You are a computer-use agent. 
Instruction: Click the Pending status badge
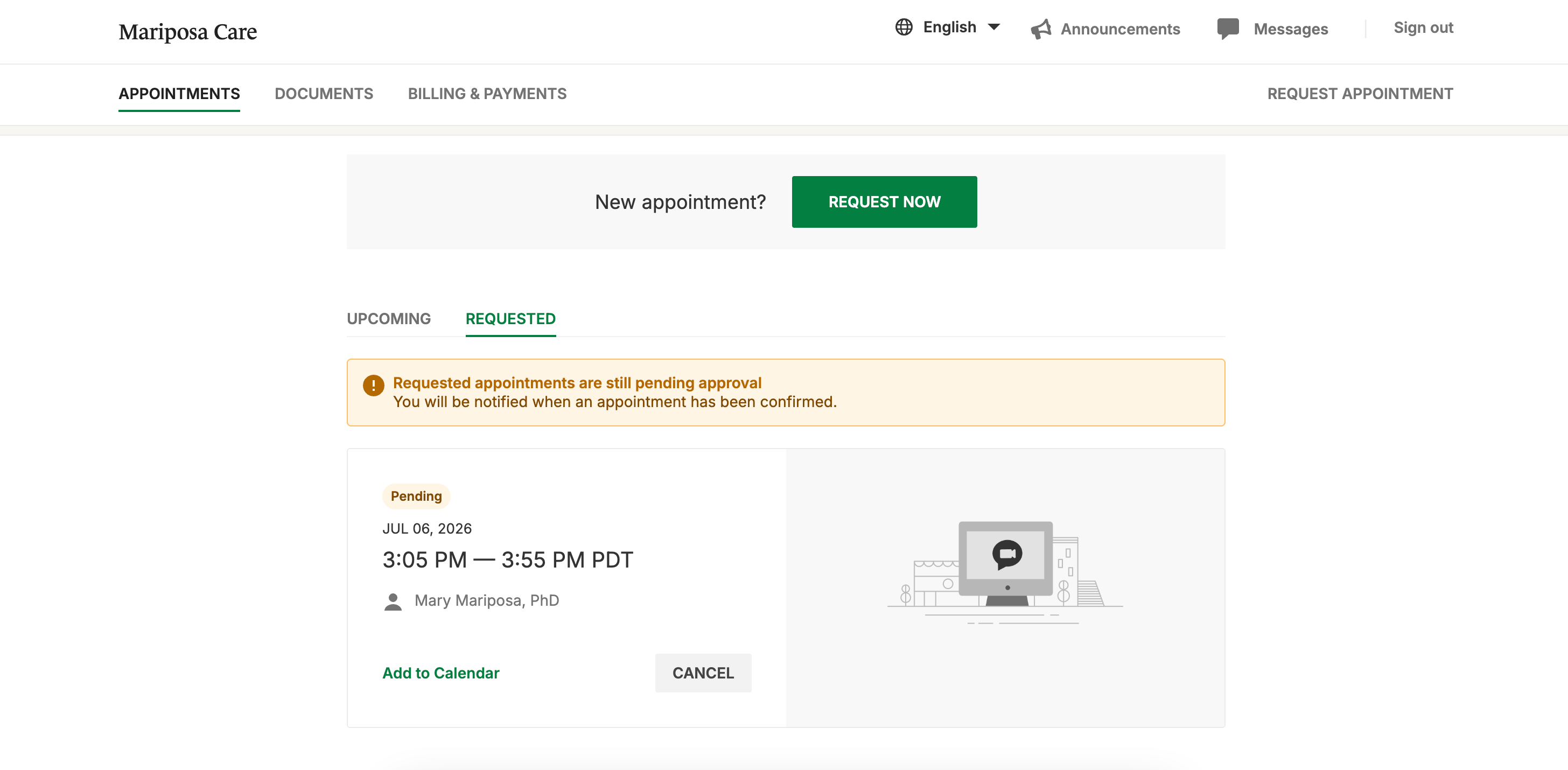click(x=416, y=496)
